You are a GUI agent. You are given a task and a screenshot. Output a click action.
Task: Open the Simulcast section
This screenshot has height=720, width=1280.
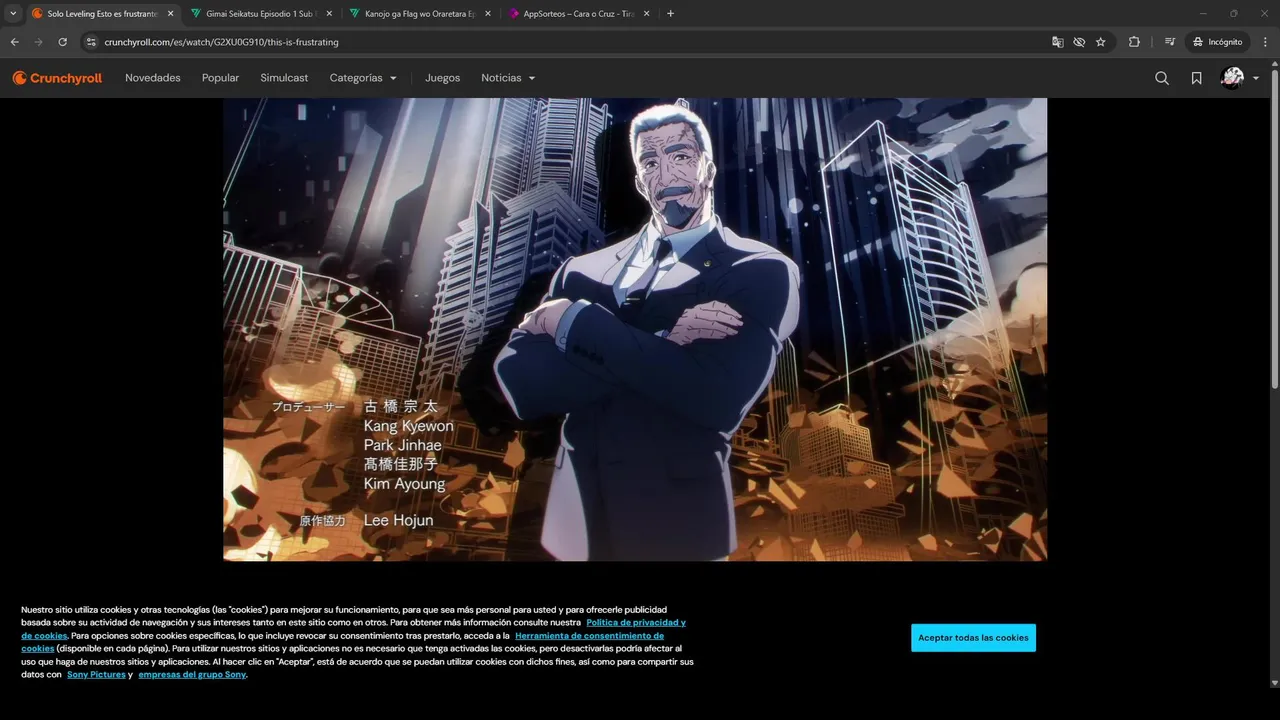(284, 78)
